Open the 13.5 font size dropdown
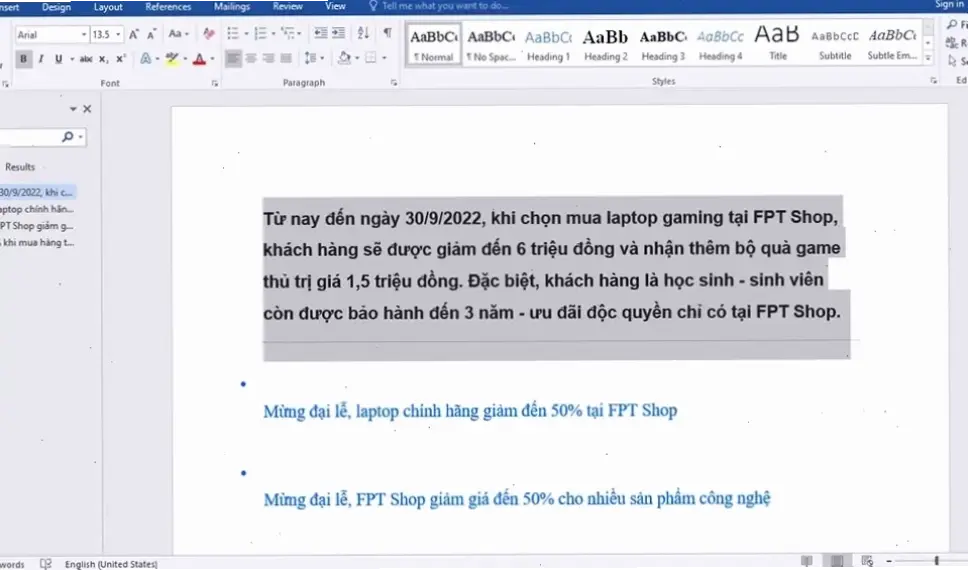Screen dimensions: 968x570 (x=118, y=35)
